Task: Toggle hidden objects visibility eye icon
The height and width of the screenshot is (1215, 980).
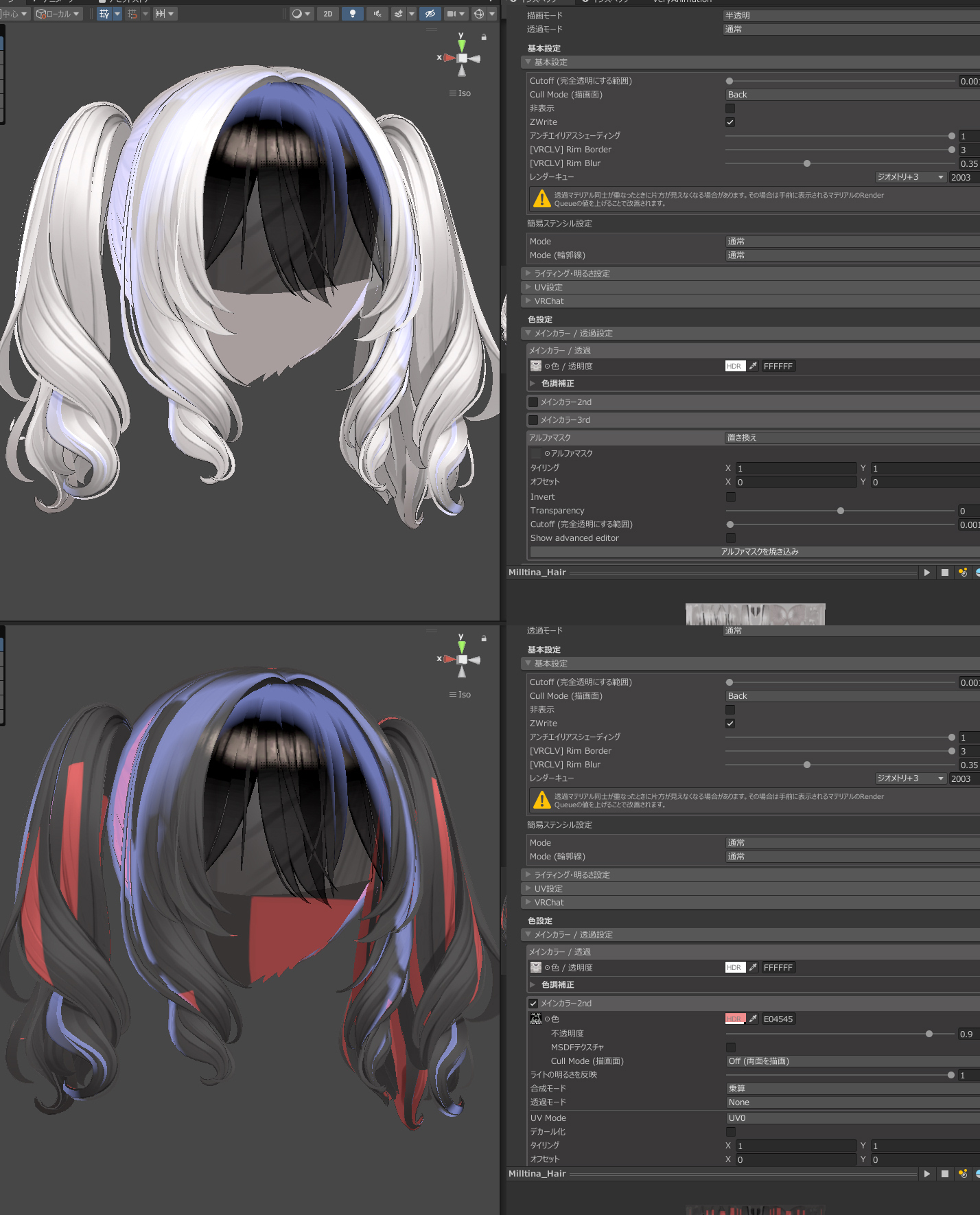Action: click(430, 14)
